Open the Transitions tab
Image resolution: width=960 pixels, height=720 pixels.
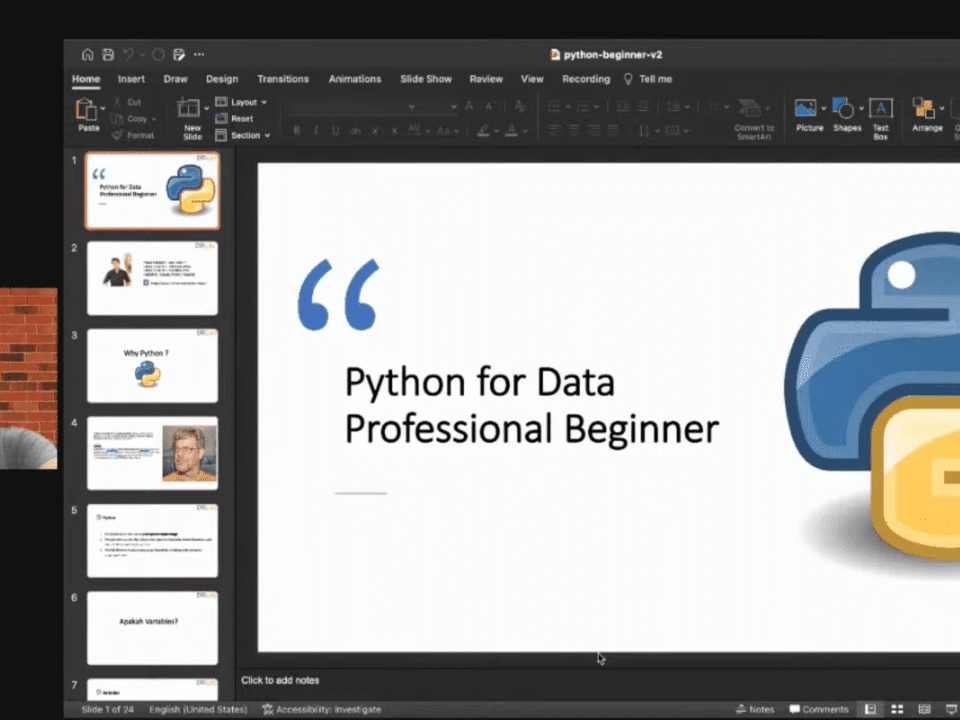pos(283,79)
